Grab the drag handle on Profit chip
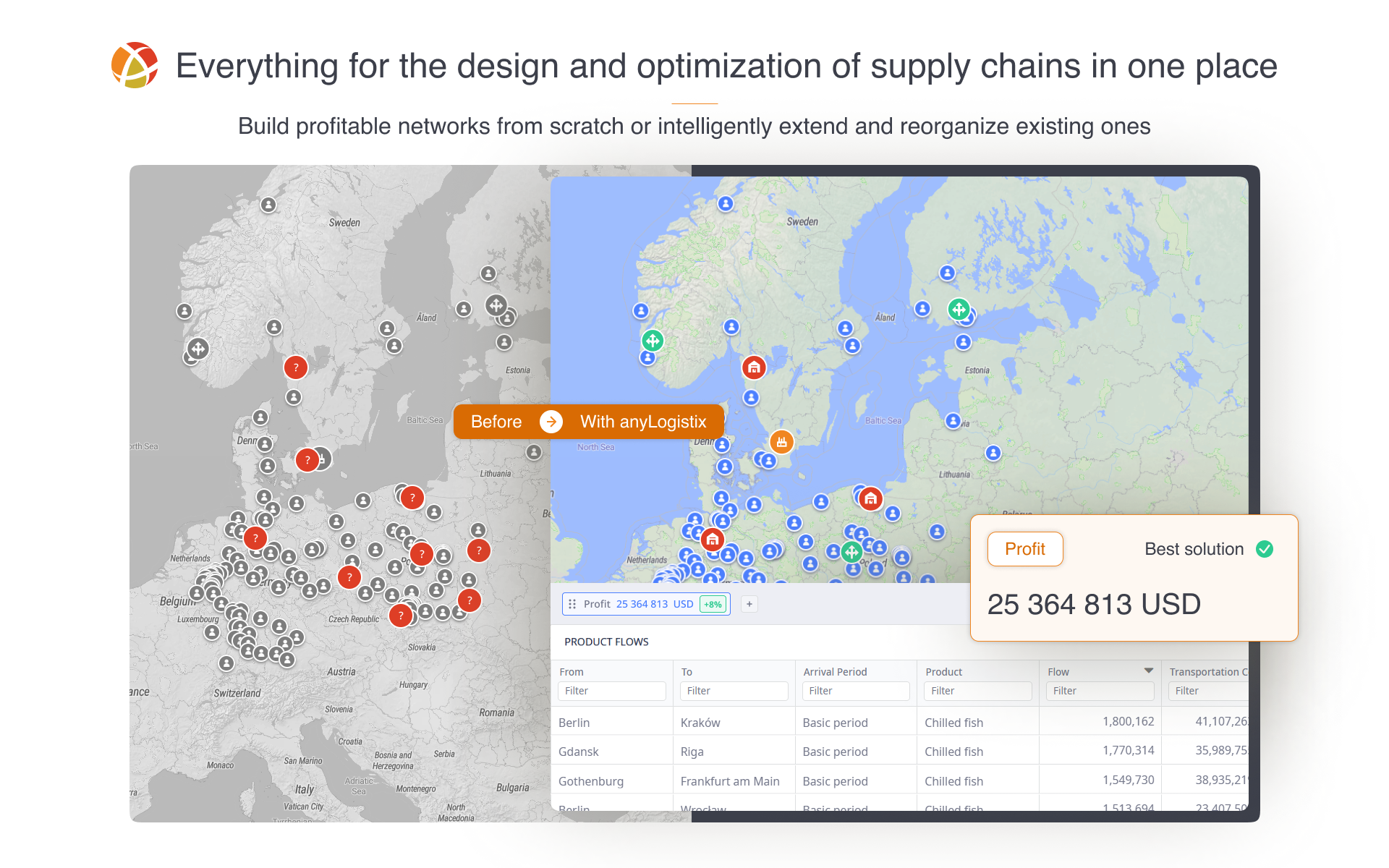Image resolution: width=1389 pixels, height=868 pixels. click(x=572, y=604)
